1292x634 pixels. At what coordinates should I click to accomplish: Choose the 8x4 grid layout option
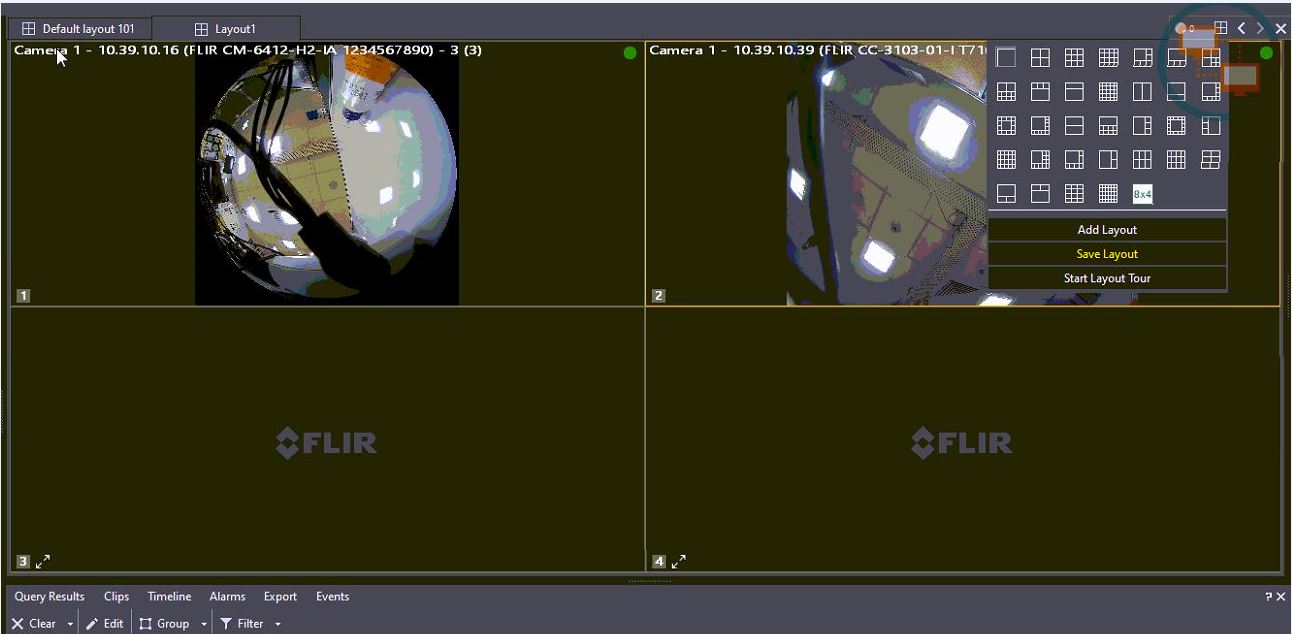1142,193
